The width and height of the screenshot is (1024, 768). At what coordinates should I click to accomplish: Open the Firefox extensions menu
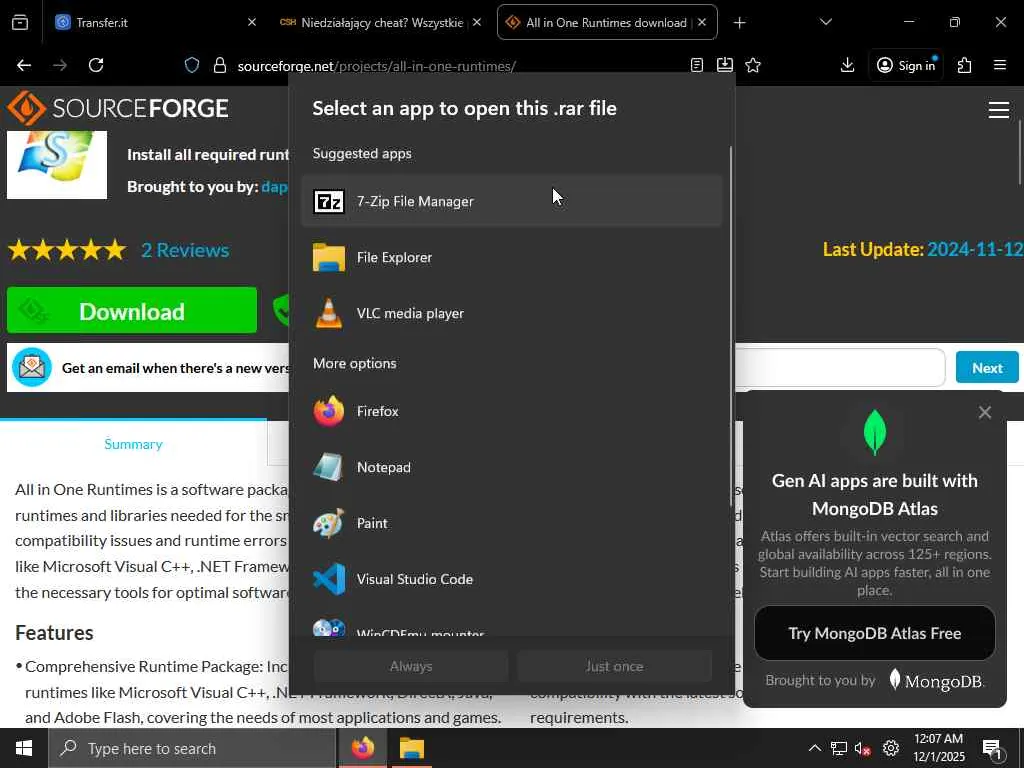[964, 65]
